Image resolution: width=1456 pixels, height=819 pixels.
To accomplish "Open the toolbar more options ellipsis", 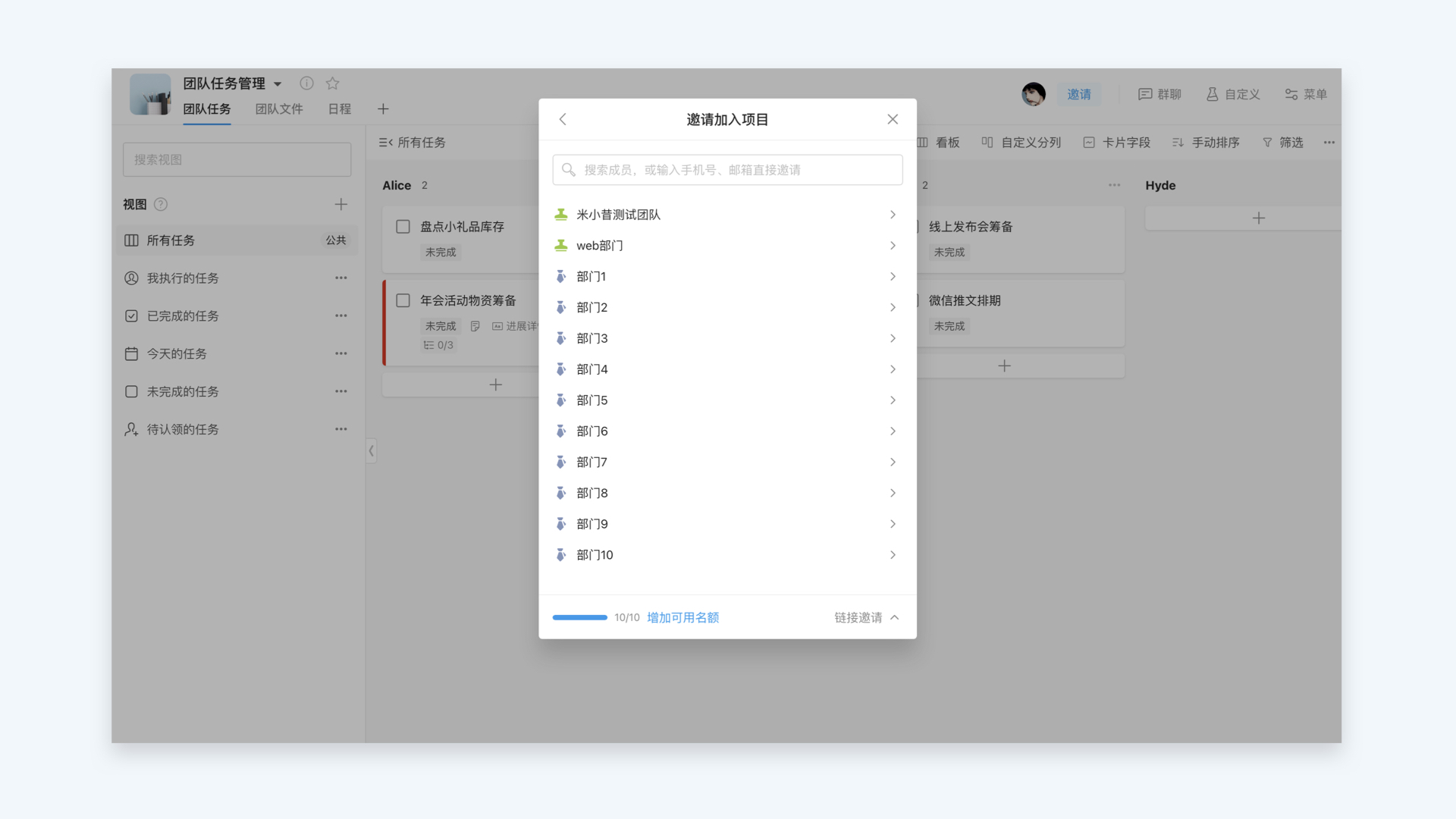I will pyautogui.click(x=1329, y=143).
